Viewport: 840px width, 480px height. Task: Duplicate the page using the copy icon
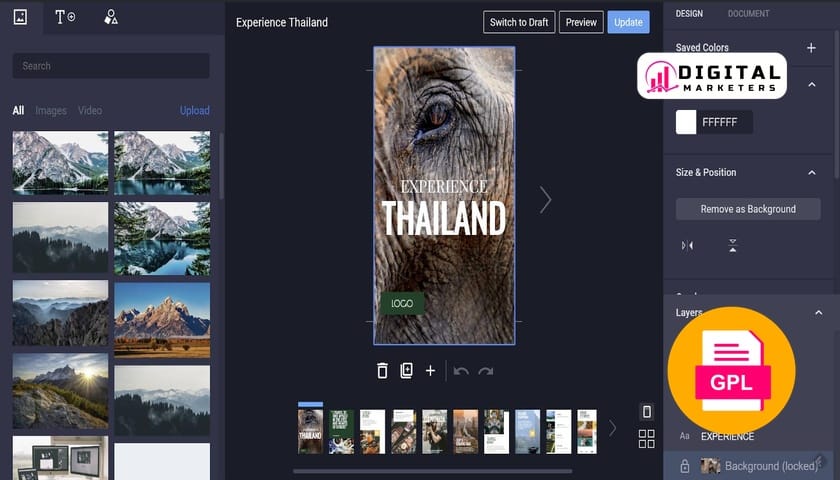(x=406, y=371)
